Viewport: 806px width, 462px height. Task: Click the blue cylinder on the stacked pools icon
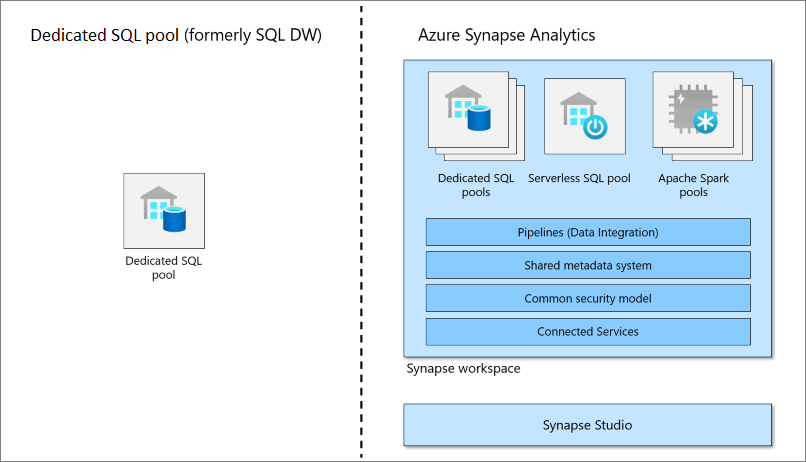480,115
